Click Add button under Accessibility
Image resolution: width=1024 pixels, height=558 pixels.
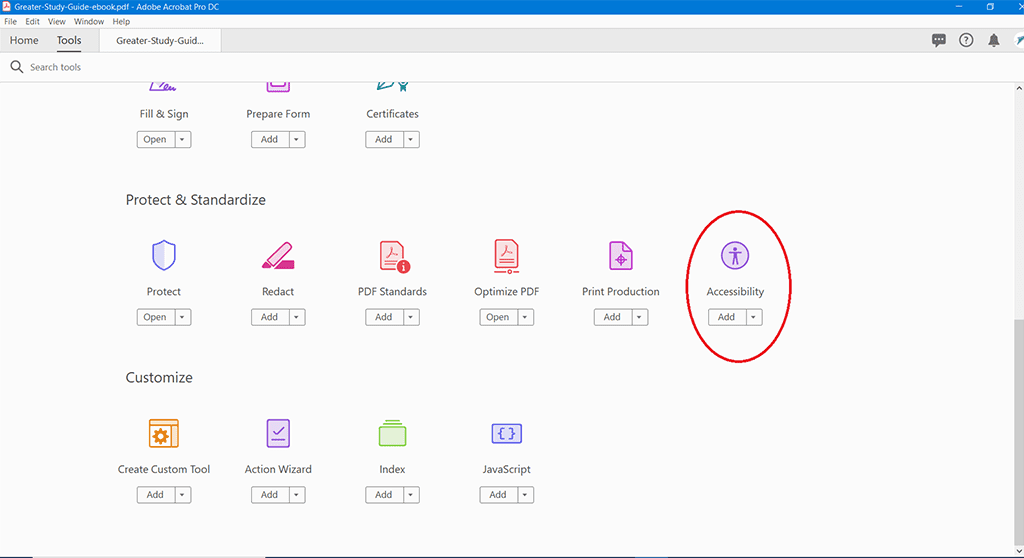(x=726, y=317)
